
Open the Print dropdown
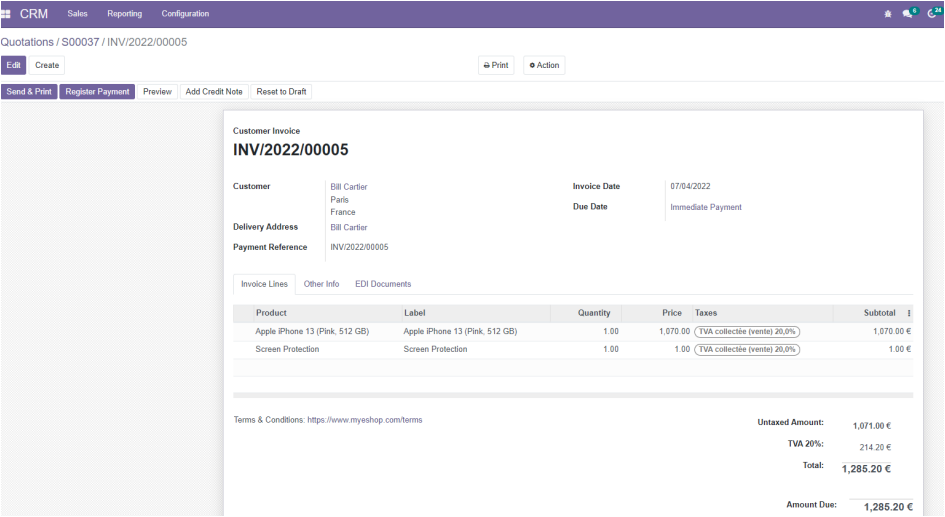coord(496,65)
